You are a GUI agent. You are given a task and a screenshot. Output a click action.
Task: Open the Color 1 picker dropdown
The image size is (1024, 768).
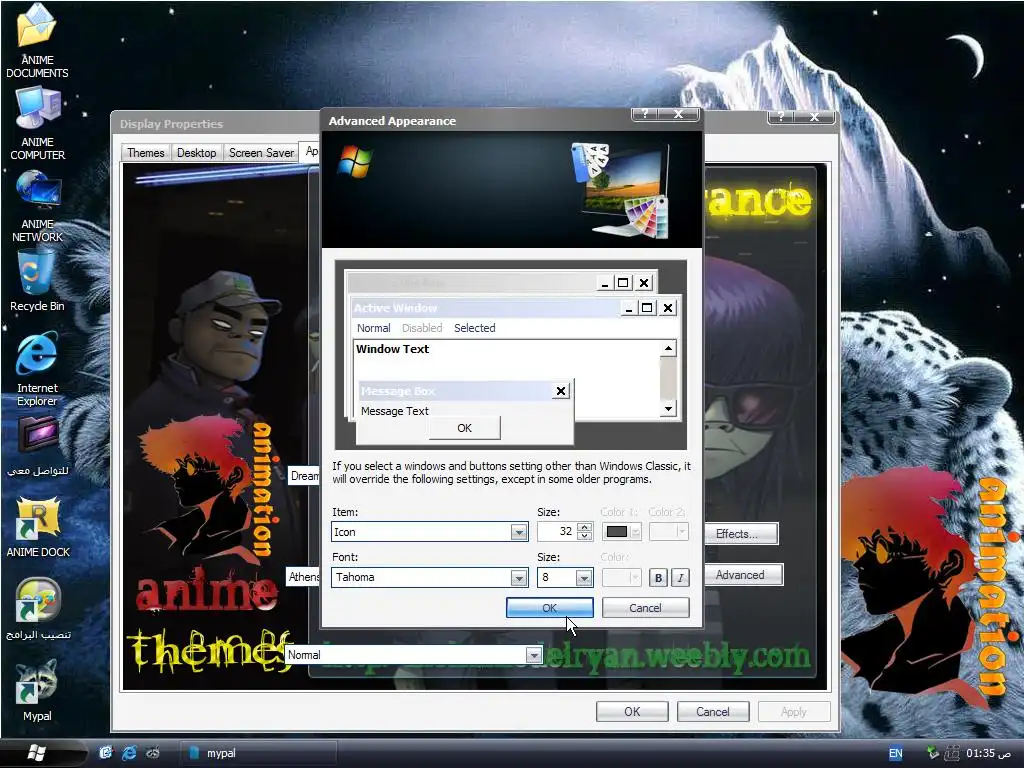point(622,532)
